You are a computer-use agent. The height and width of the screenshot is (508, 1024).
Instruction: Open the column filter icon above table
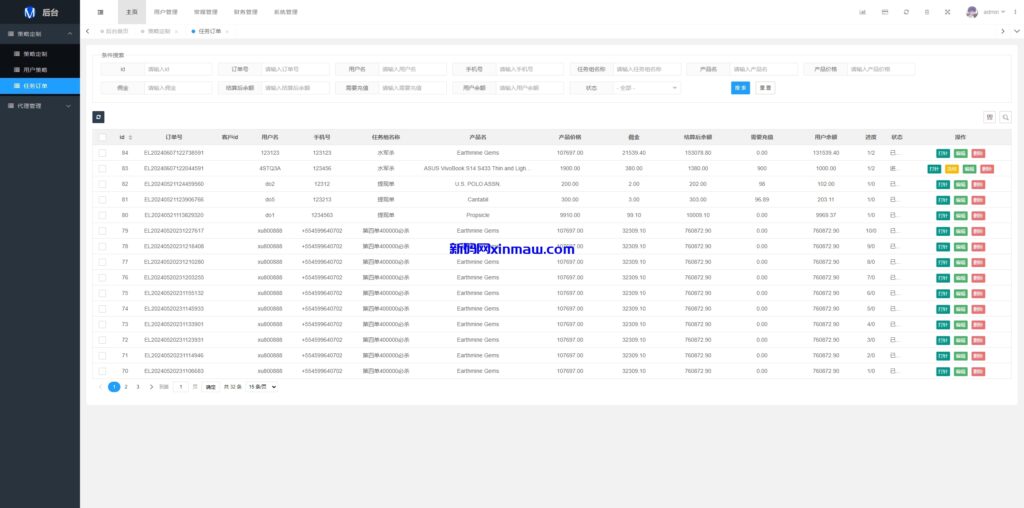tap(989, 117)
